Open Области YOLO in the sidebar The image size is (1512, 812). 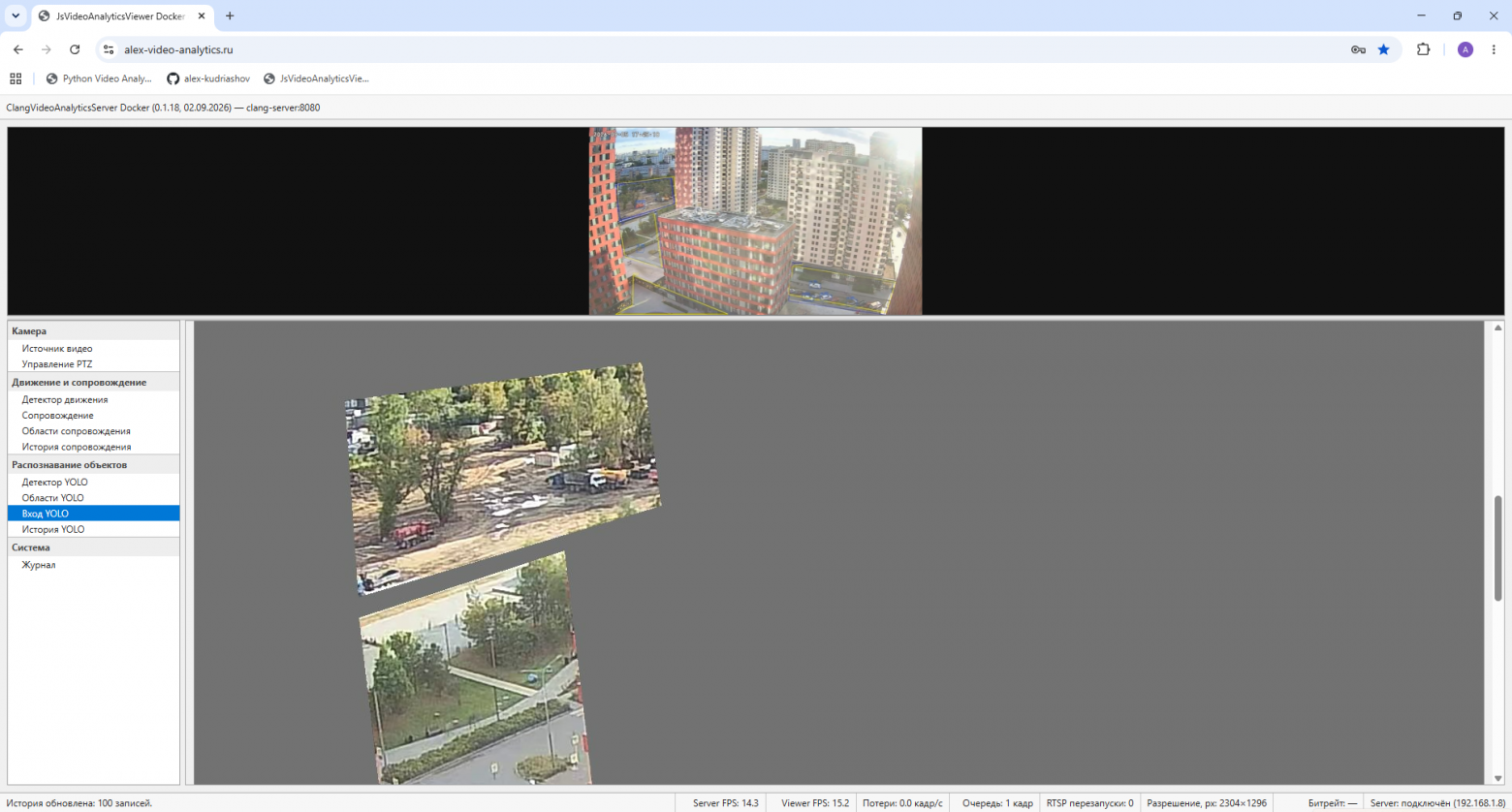[x=94, y=498]
